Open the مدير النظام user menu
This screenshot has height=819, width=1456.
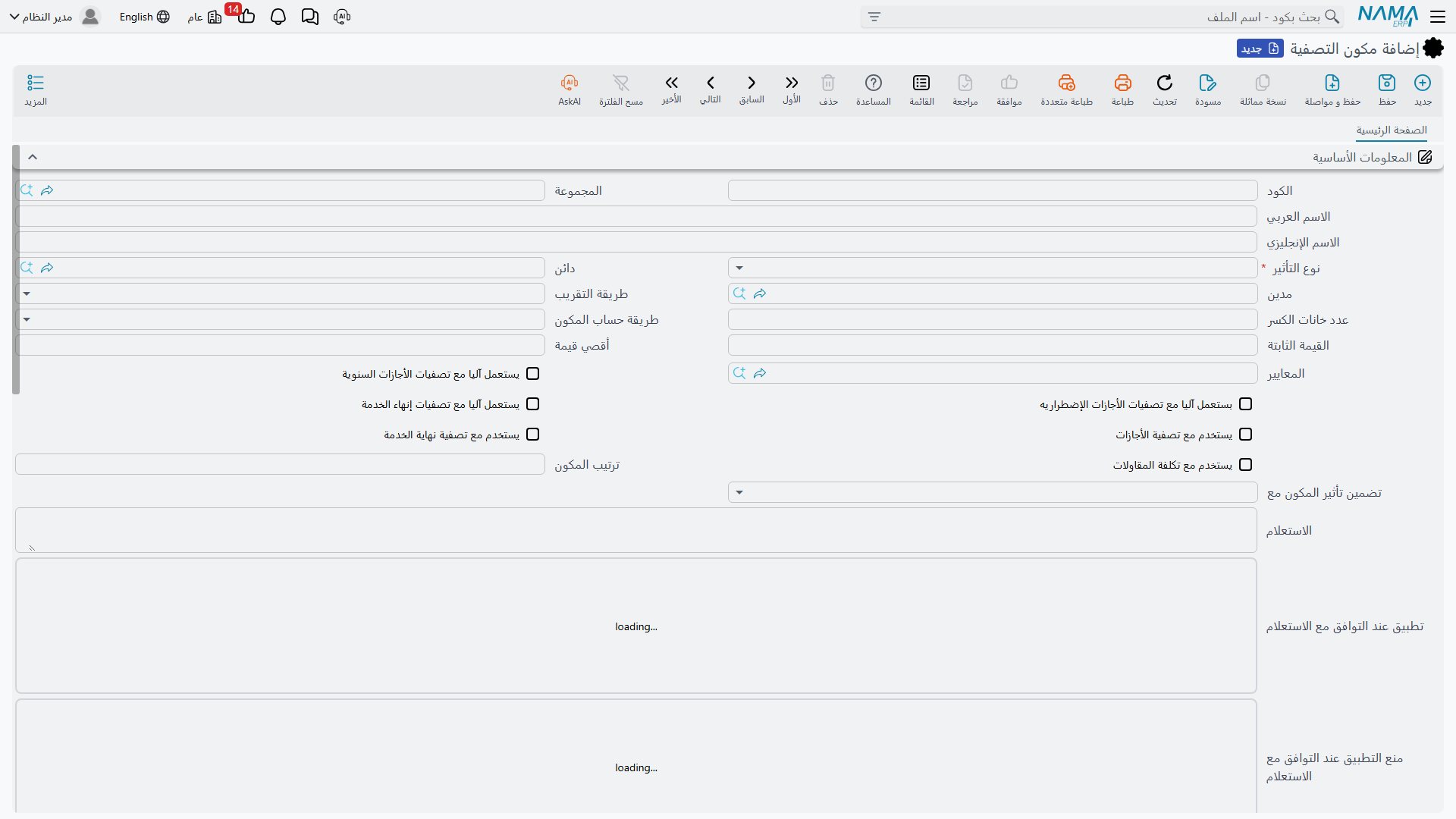[55, 17]
